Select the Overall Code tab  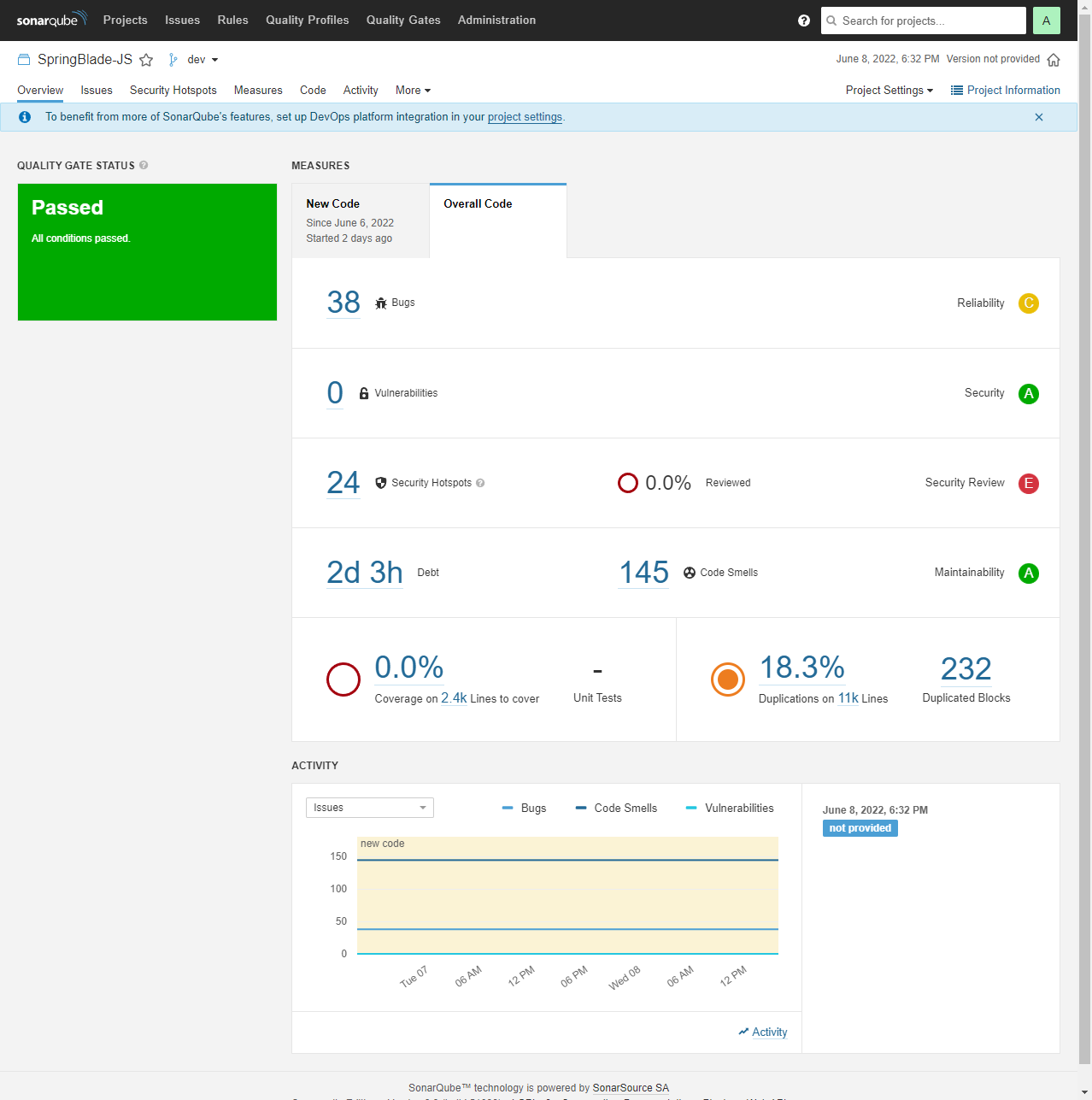(x=498, y=221)
